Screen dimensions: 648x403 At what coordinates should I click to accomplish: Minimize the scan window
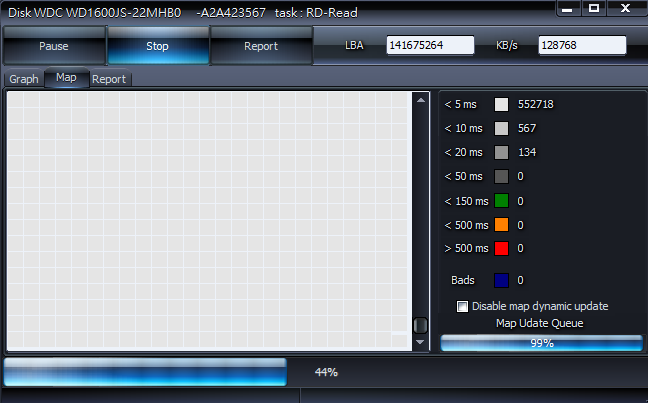click(x=567, y=8)
